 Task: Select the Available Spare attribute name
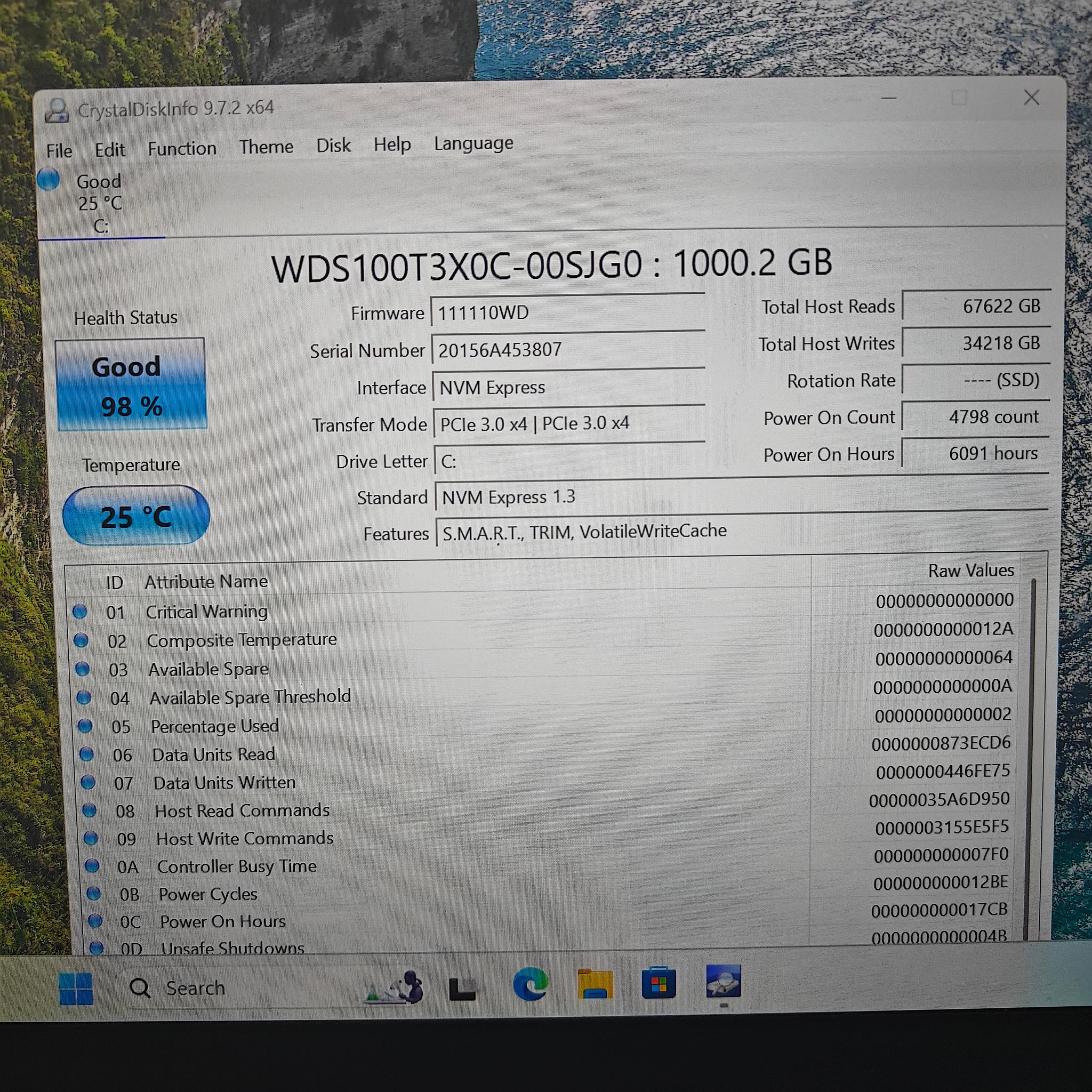pyautogui.click(x=208, y=669)
